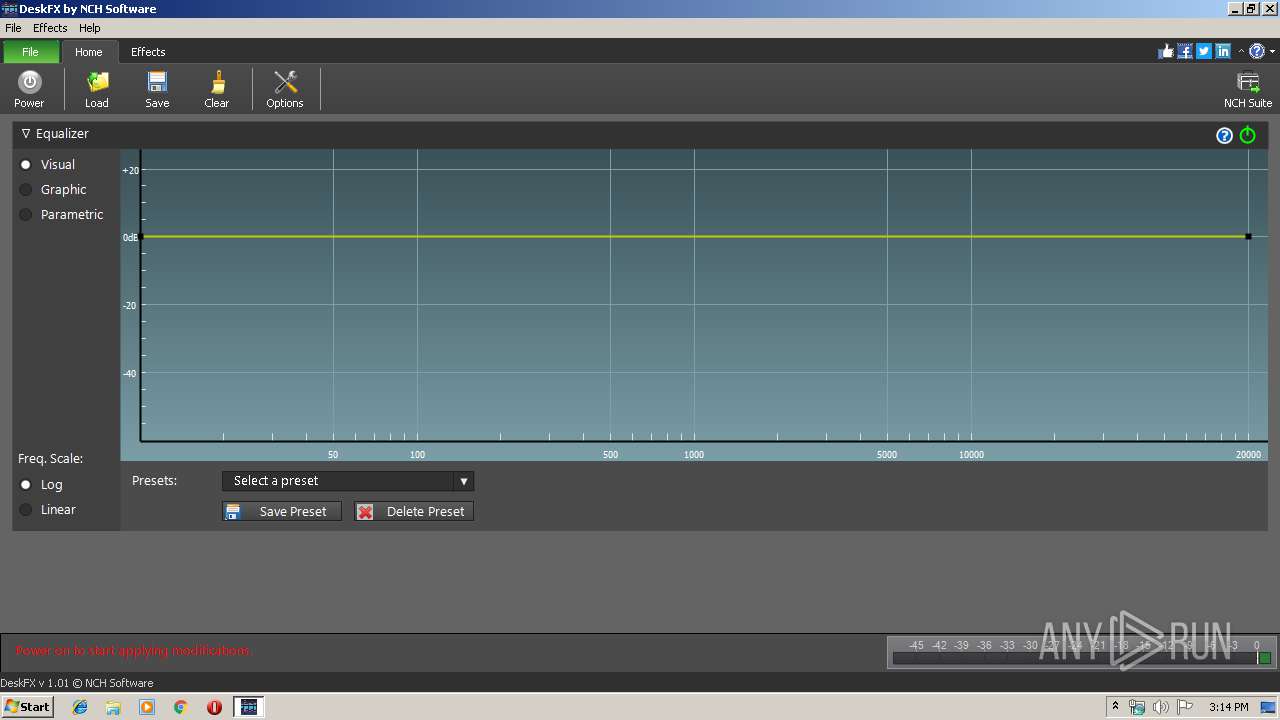1280x720 pixels.
Task: Click the output level meter bar
Action: (1081, 658)
